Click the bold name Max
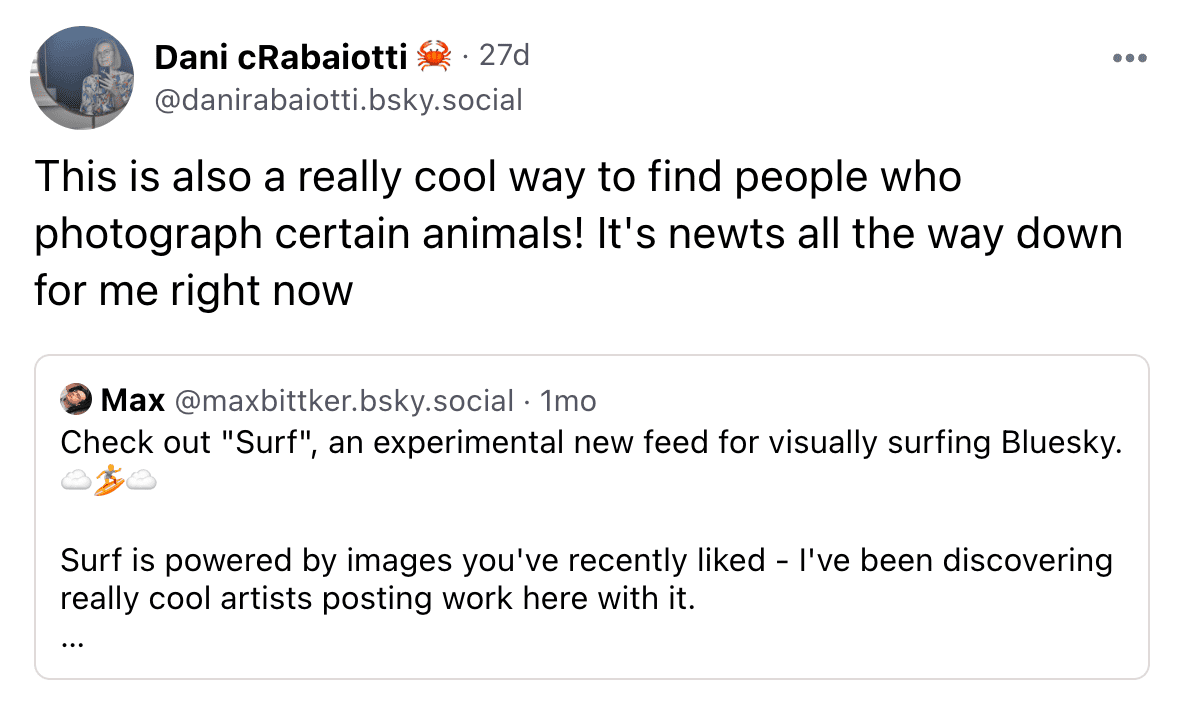 point(133,401)
